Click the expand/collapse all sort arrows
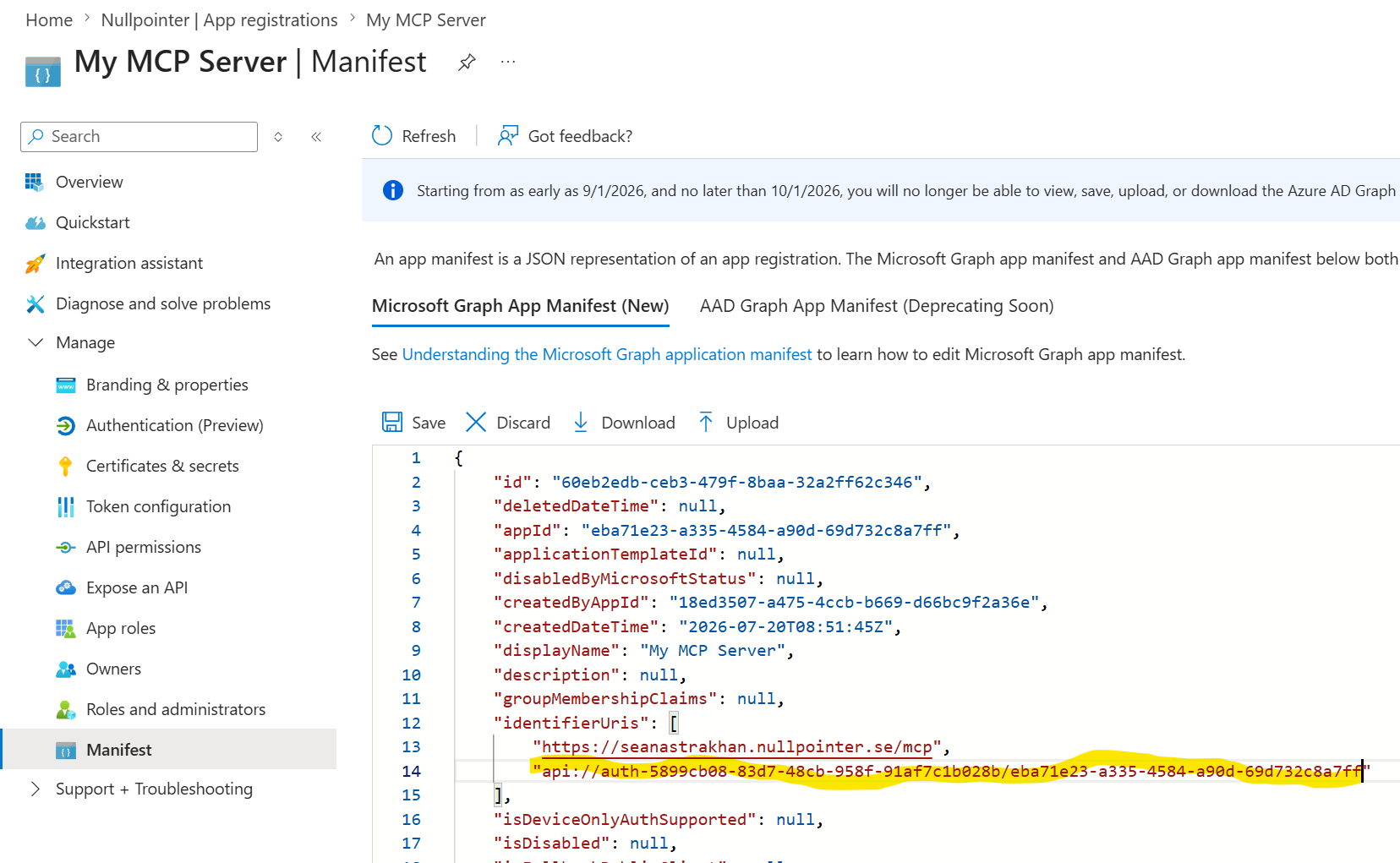The image size is (1400, 863). 278,137
